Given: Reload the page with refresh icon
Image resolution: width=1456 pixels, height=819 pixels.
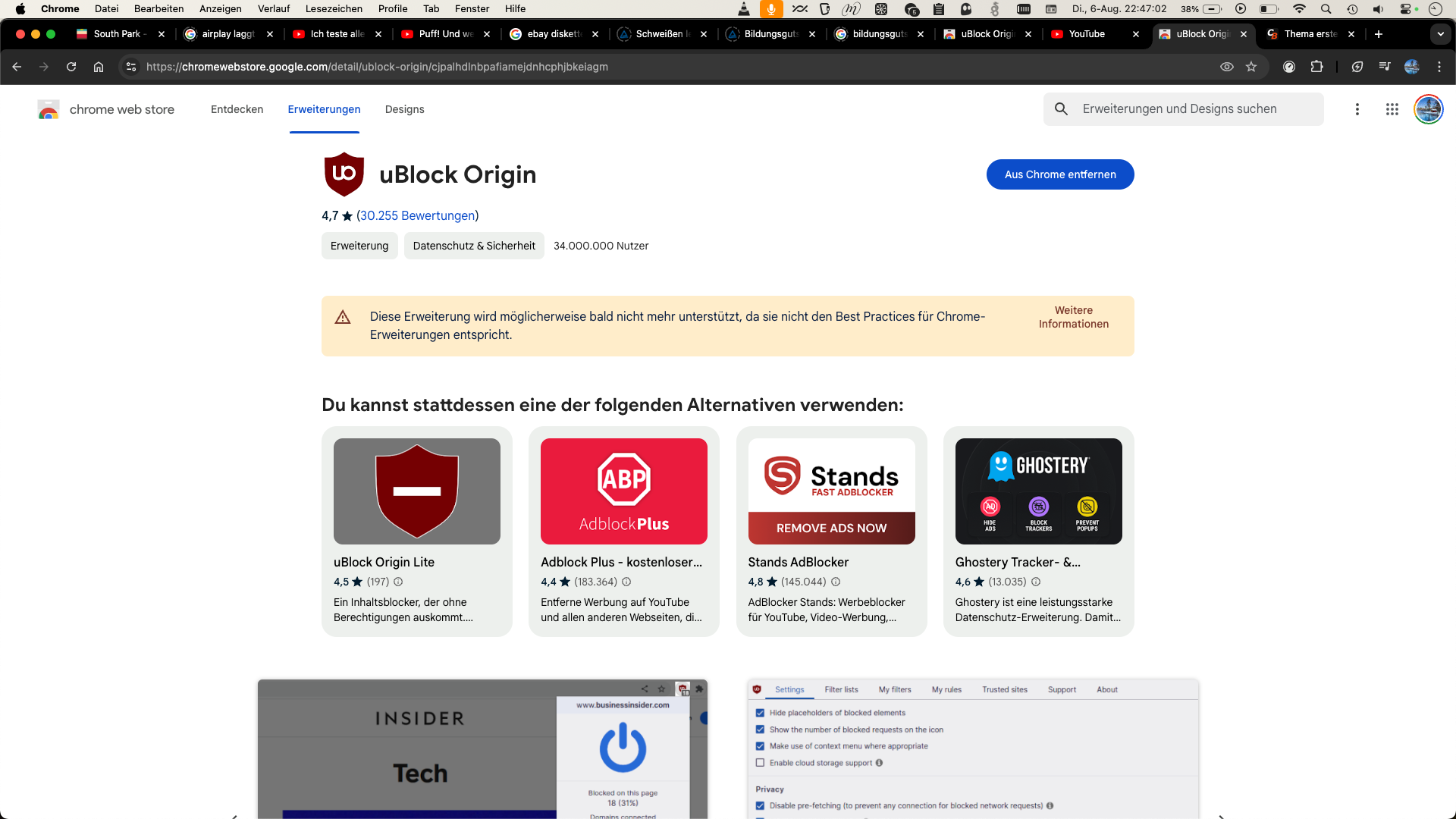Looking at the screenshot, I should (x=71, y=67).
